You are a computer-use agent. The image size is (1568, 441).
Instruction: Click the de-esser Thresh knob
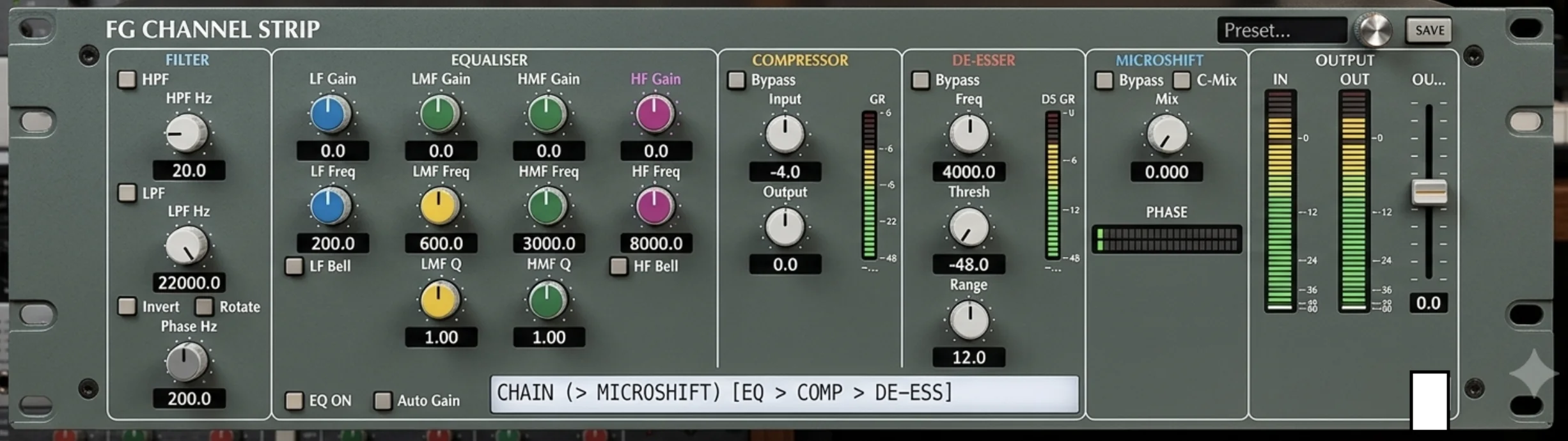click(969, 227)
